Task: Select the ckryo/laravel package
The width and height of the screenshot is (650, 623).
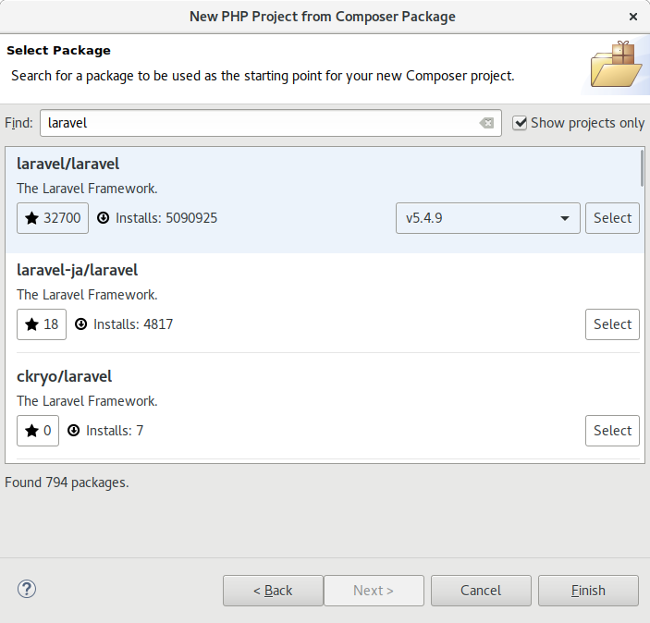Action: (x=612, y=431)
